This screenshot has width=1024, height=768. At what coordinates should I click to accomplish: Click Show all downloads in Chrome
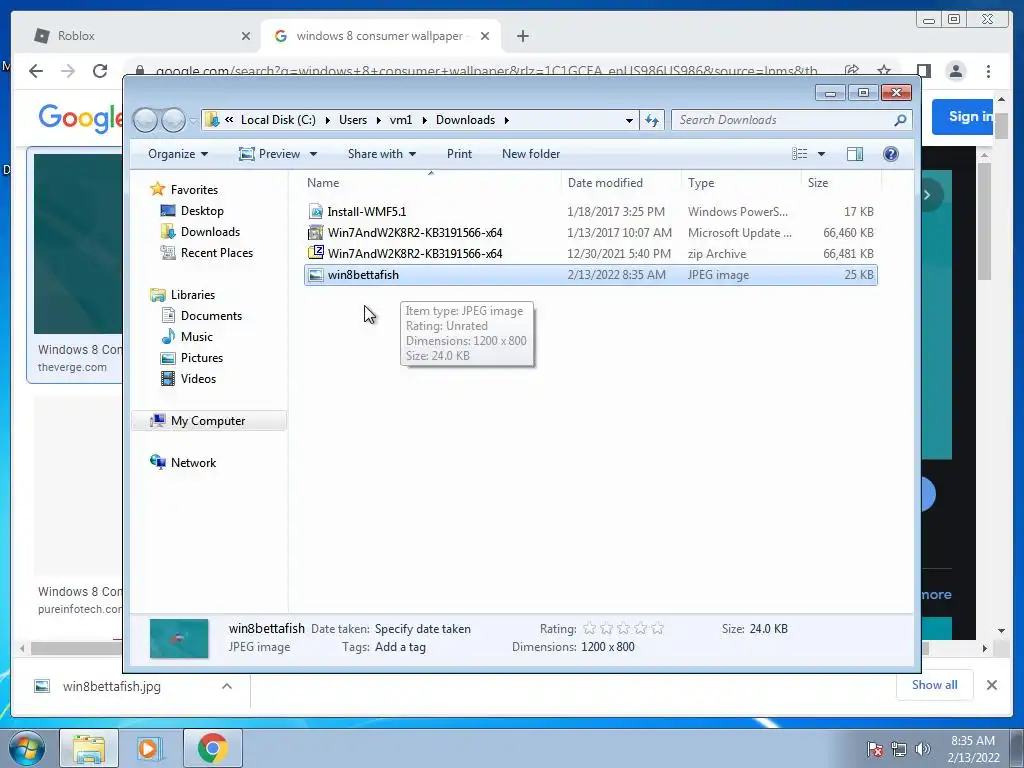[935, 684]
